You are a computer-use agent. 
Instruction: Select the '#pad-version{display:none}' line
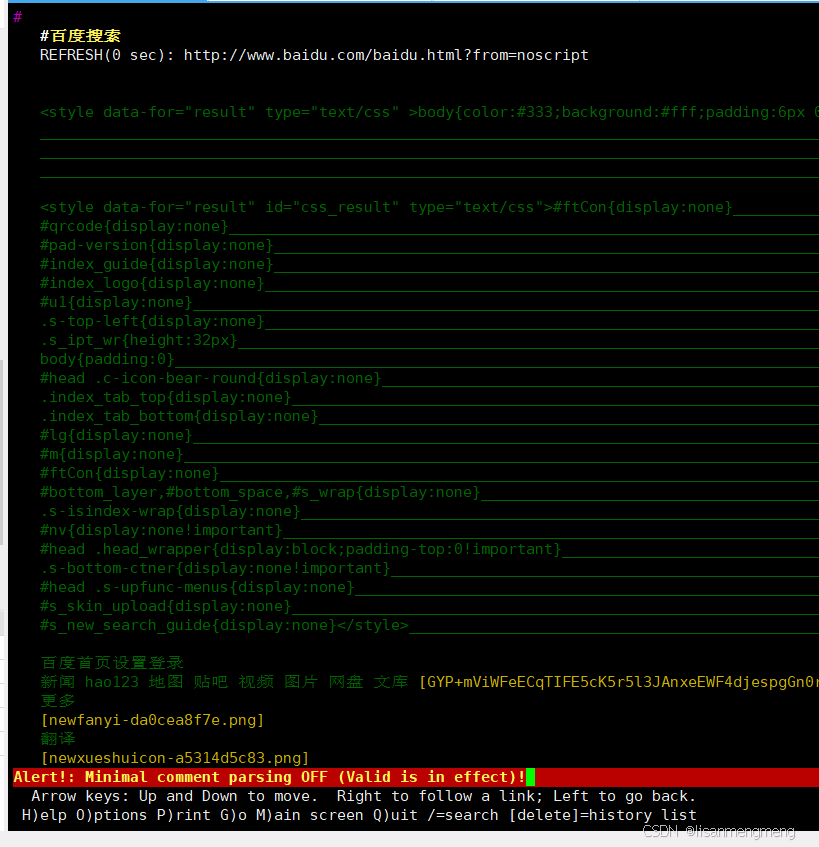point(157,245)
